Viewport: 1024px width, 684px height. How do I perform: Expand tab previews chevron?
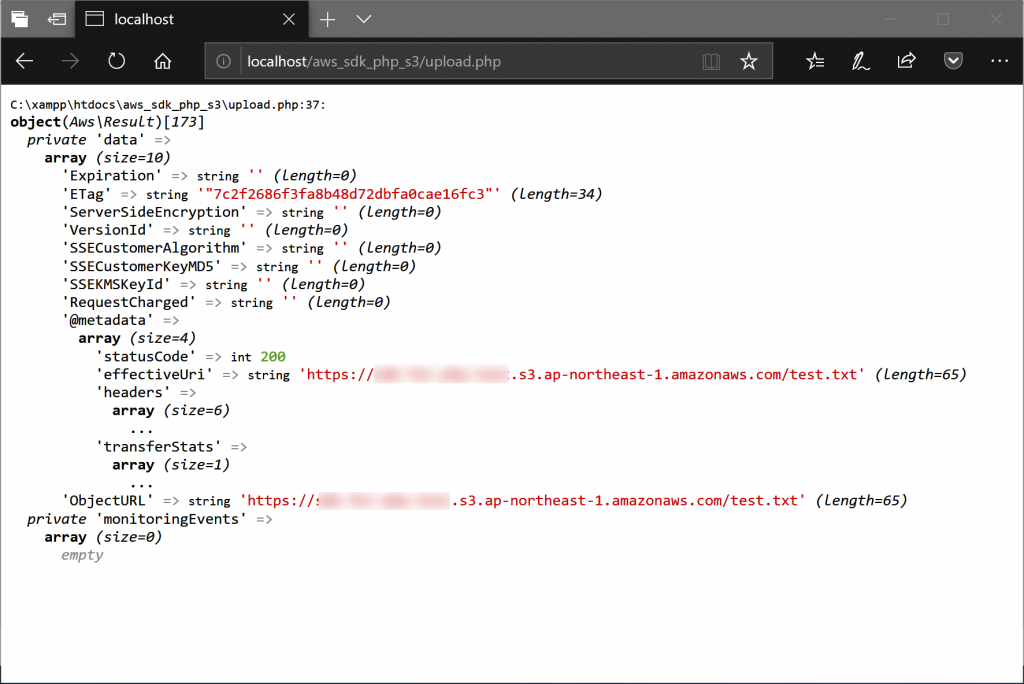364,19
